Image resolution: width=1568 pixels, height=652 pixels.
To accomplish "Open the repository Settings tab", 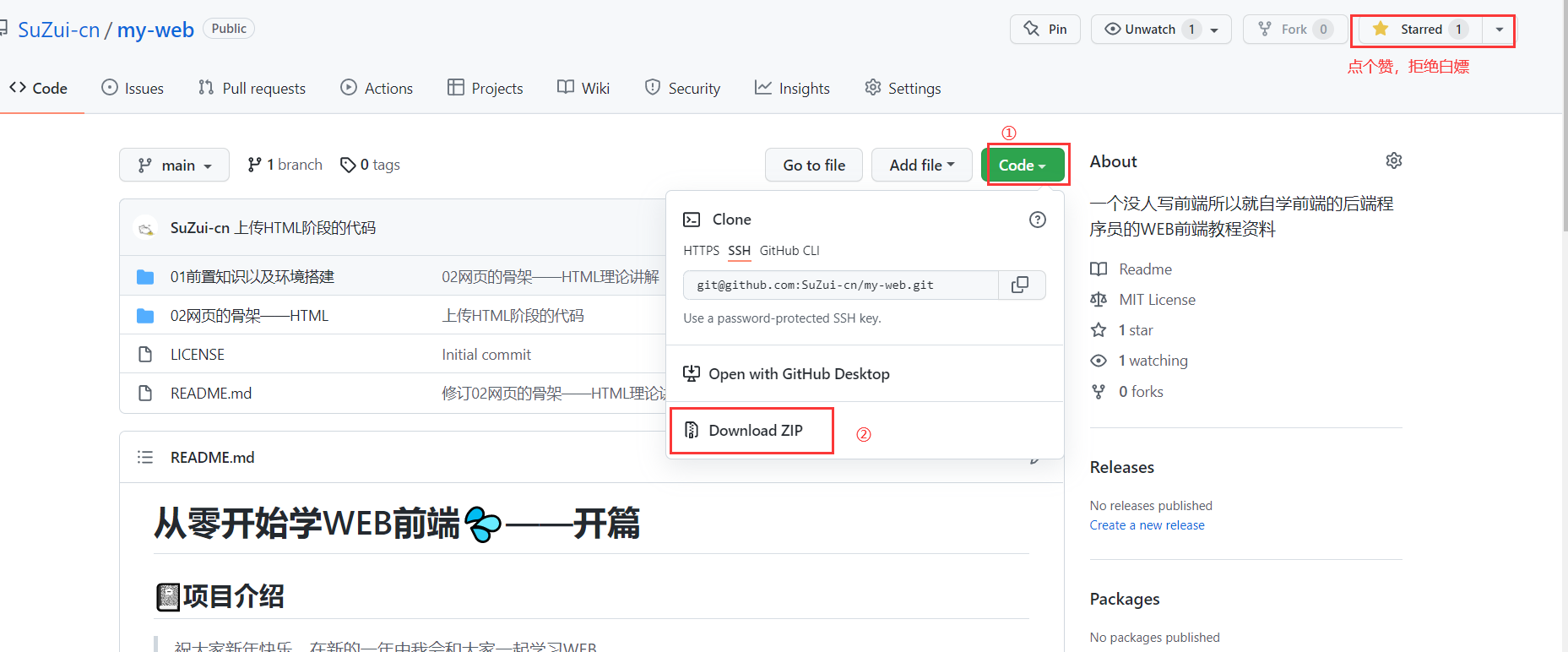I will [x=903, y=88].
